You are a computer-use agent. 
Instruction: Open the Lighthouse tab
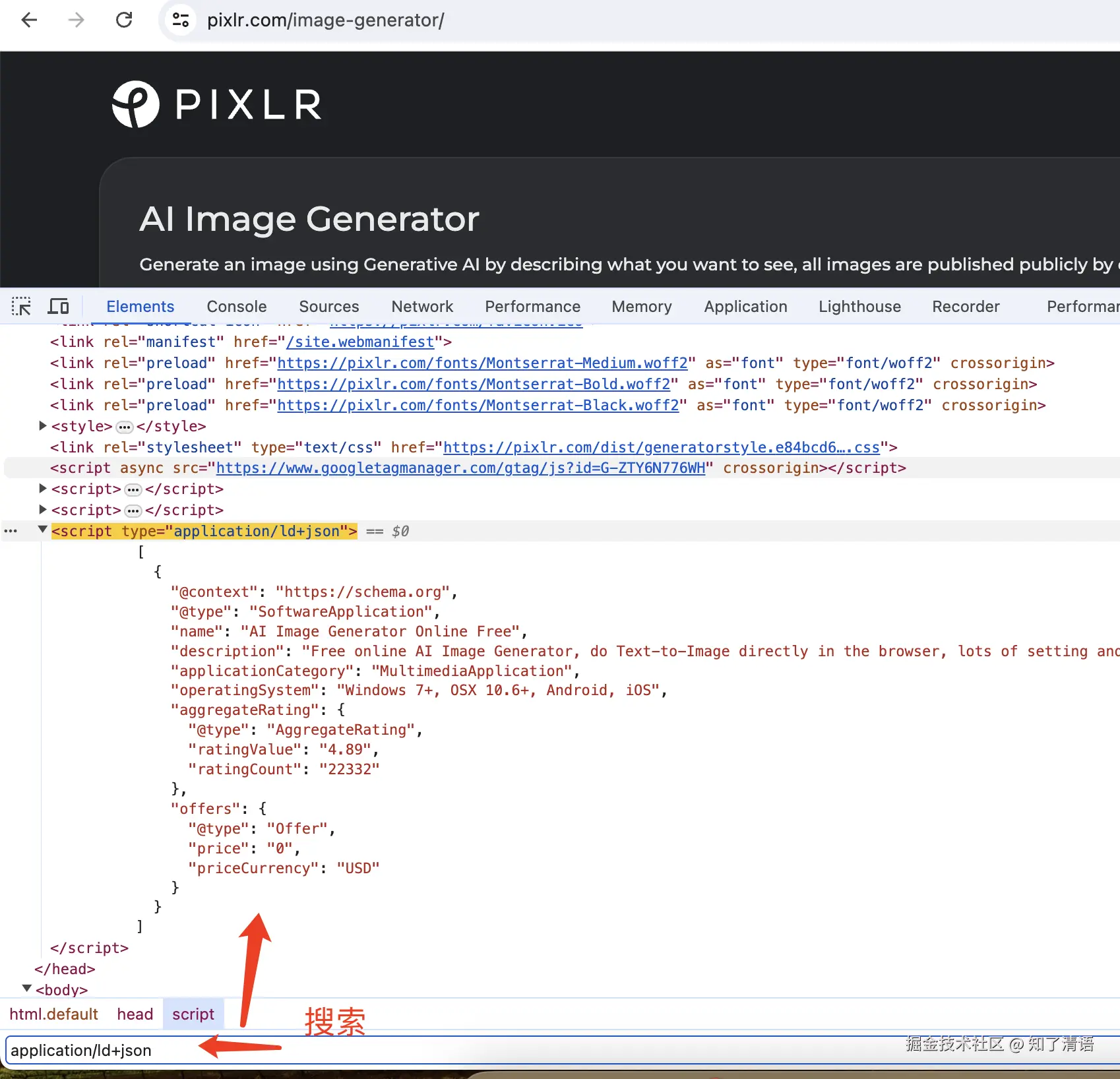tap(859, 307)
